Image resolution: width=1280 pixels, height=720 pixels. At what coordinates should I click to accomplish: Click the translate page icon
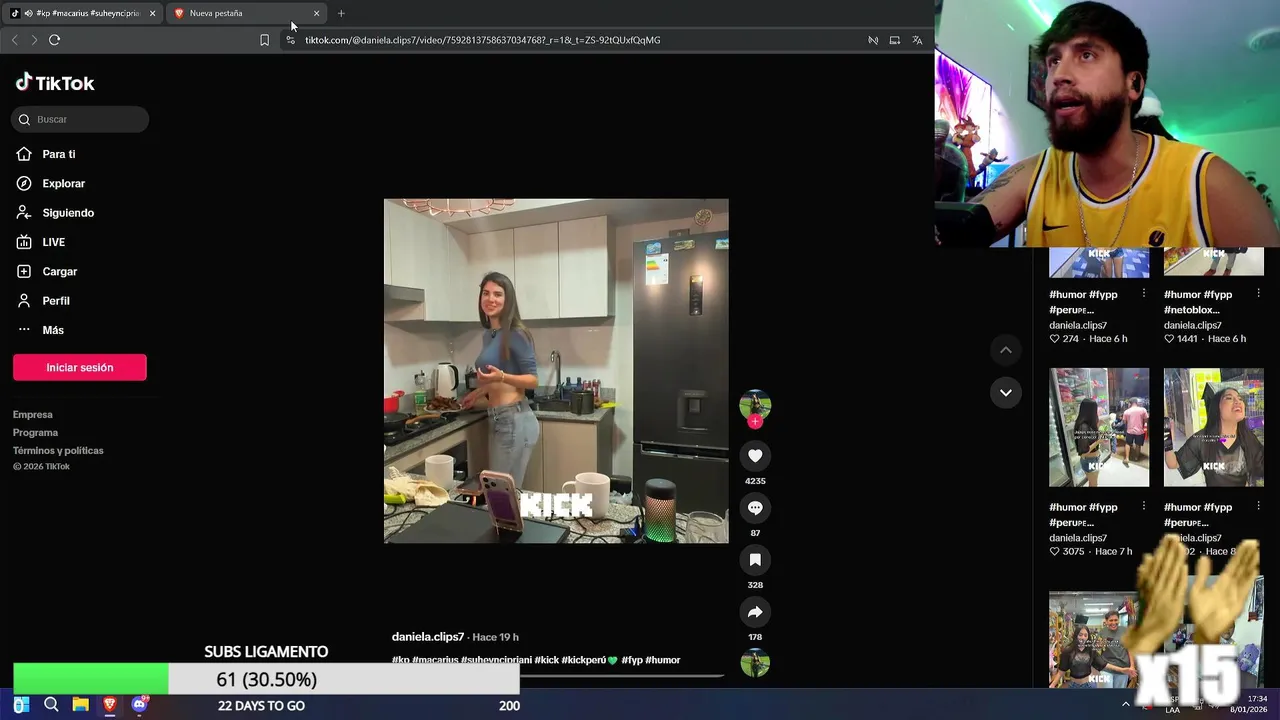click(917, 40)
